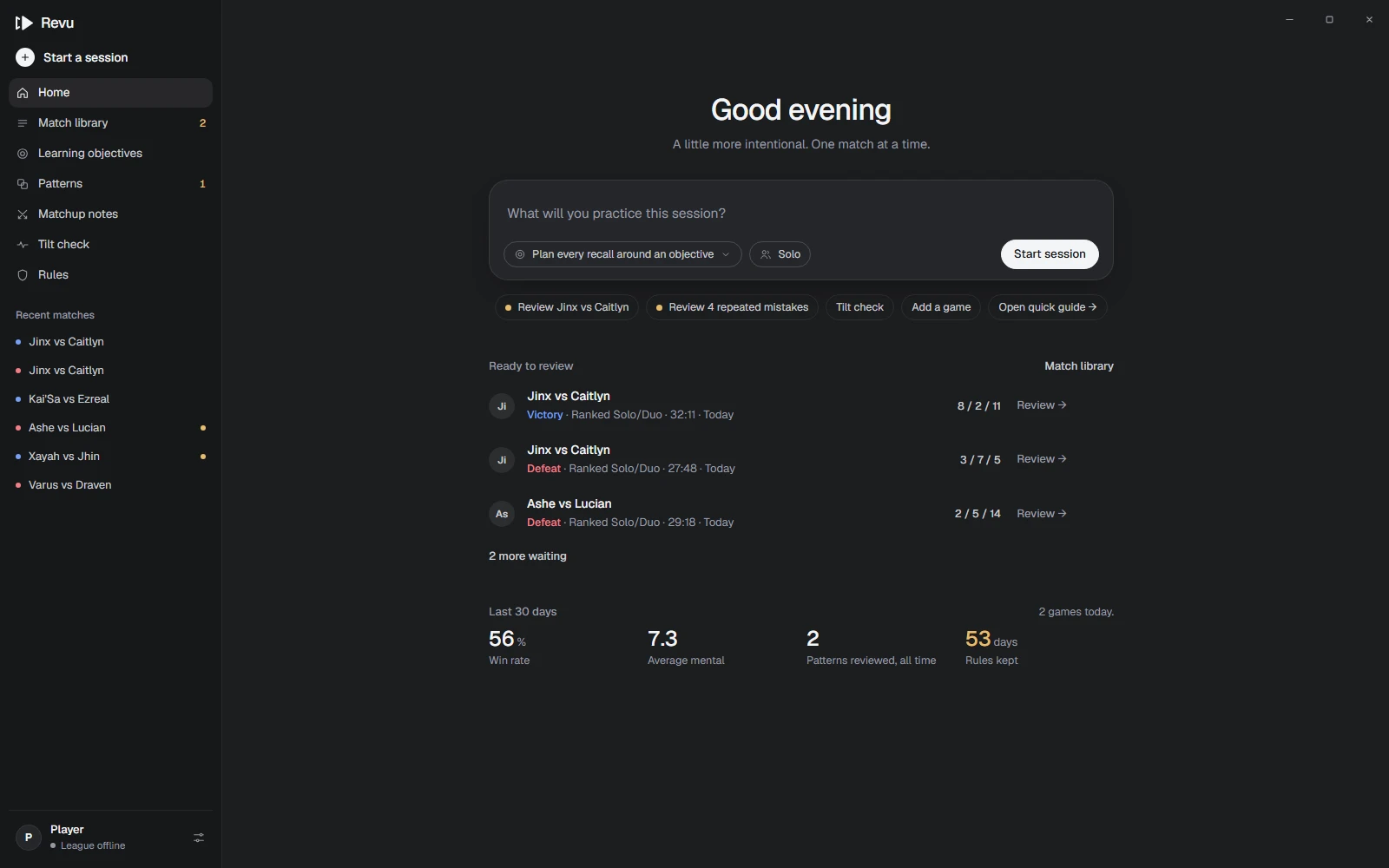
Task: Click the Patterns icon in sidebar
Action: pos(23,184)
